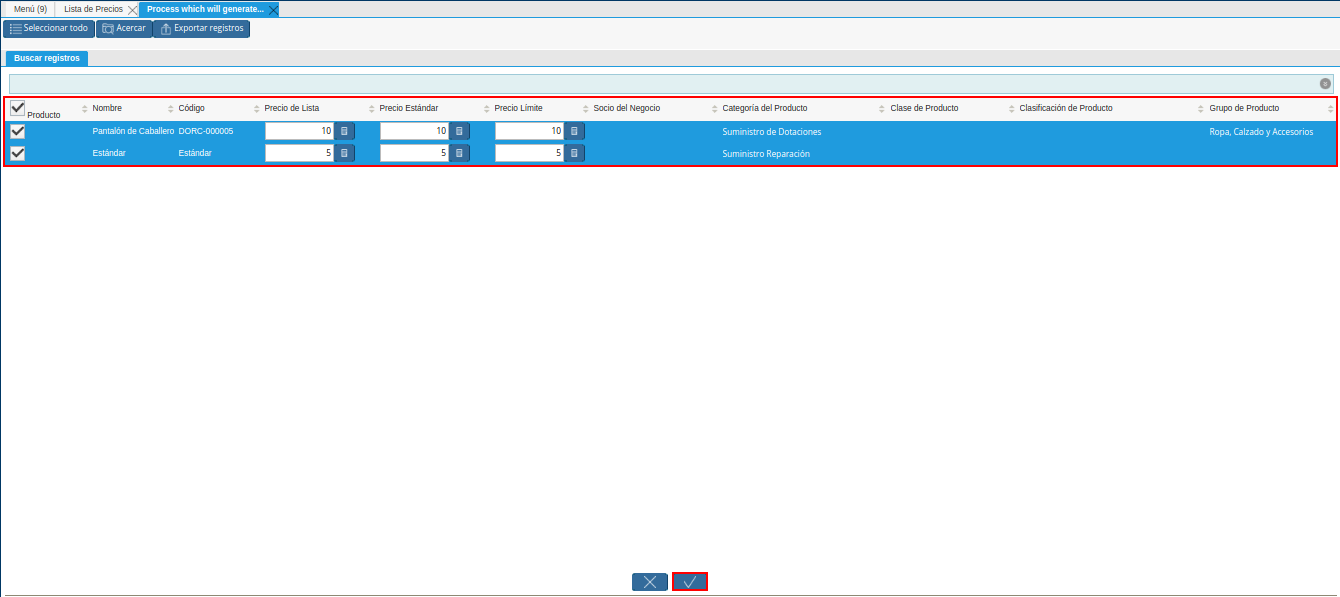1340x597 pixels.
Task: Click the Exportar registros button
Action: [202, 28]
